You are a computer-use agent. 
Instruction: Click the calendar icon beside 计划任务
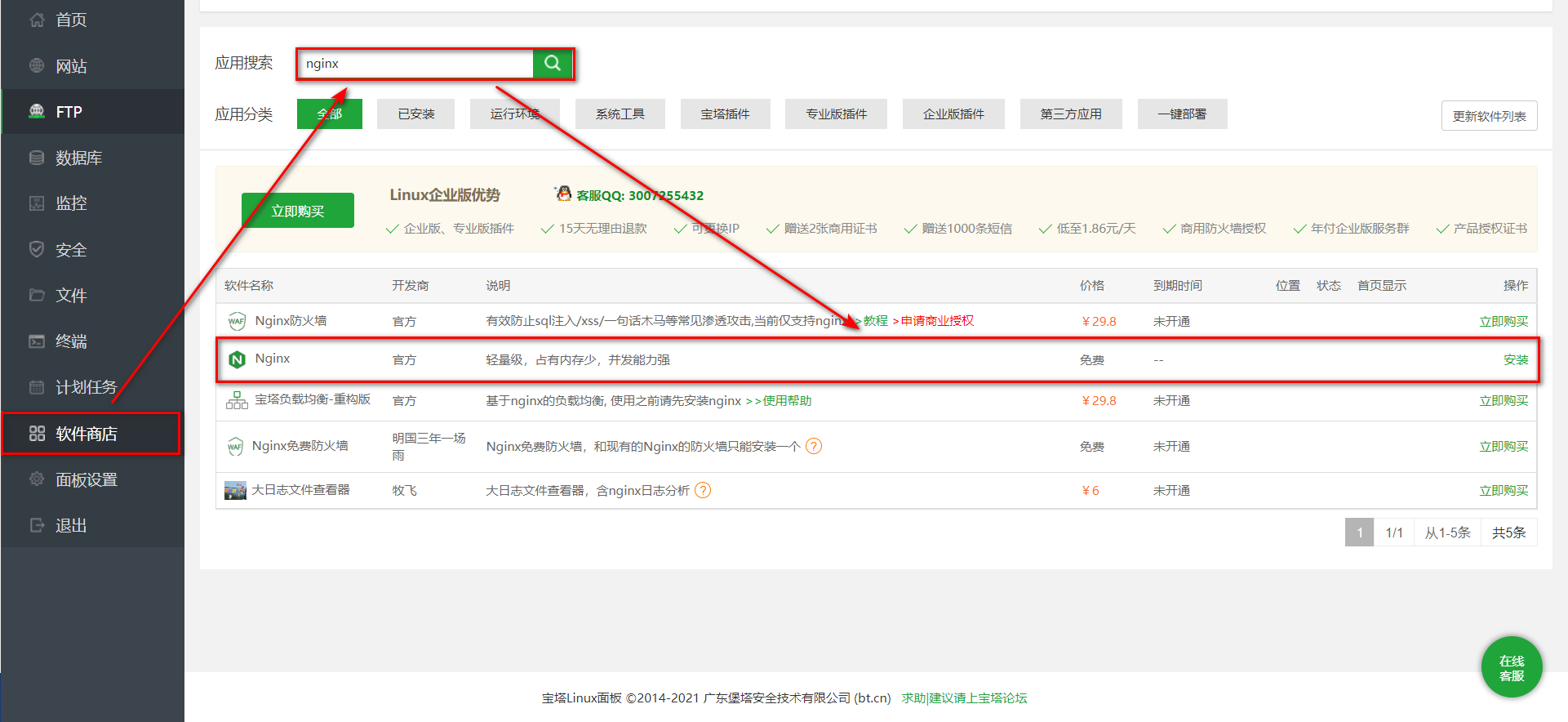(37, 387)
